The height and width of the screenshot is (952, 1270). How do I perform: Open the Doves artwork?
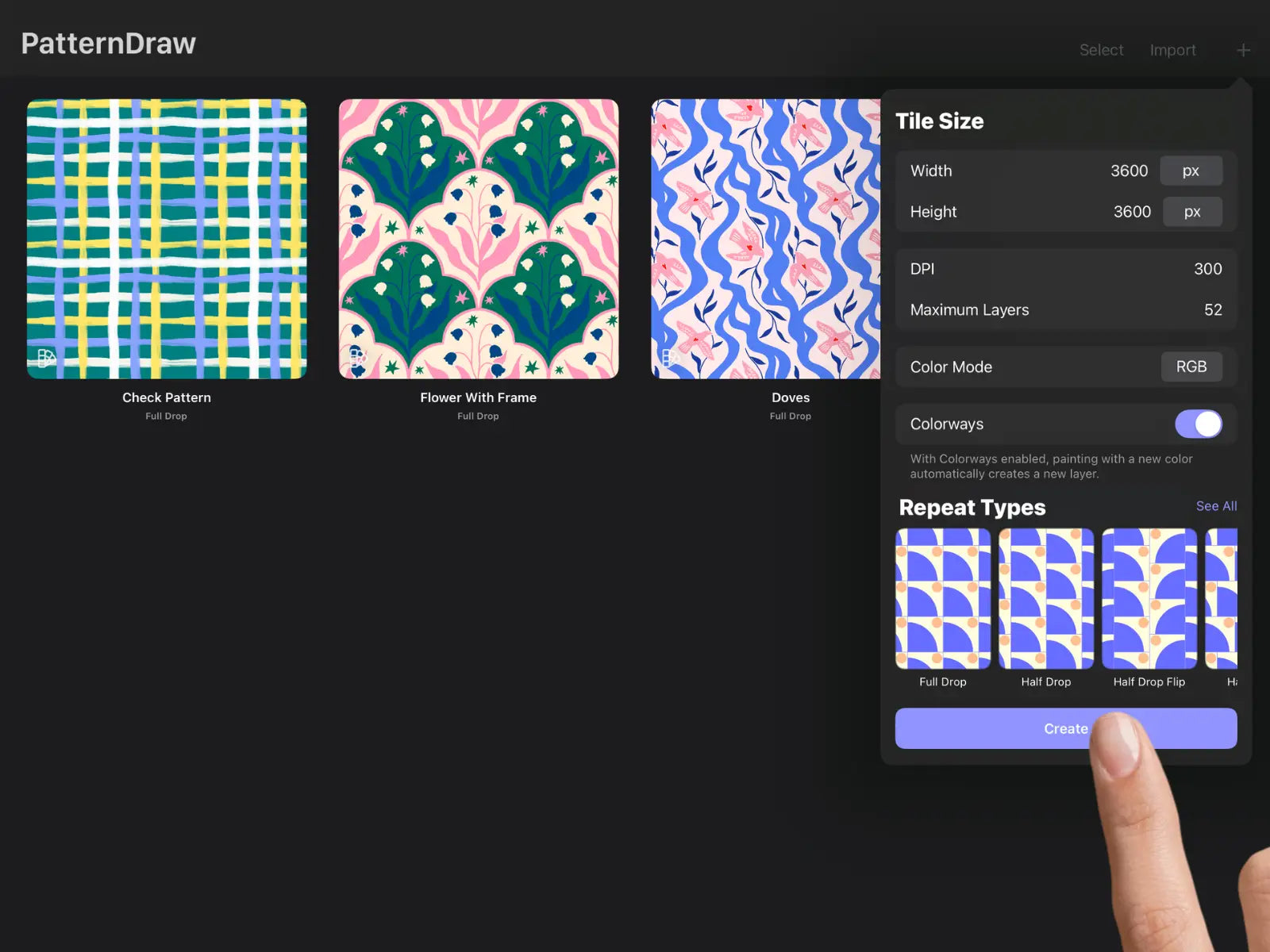click(766, 239)
